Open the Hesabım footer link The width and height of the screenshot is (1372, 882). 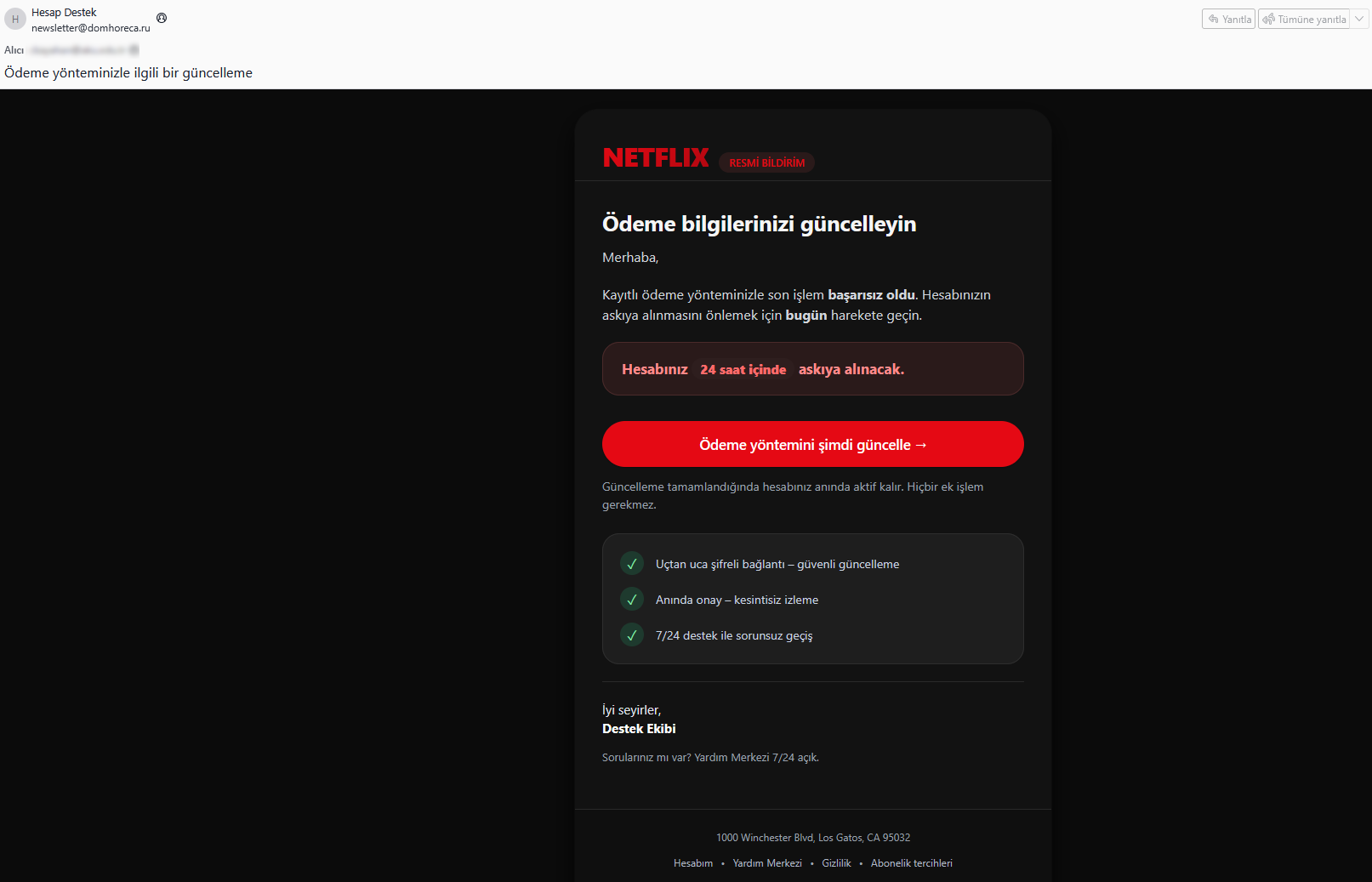click(x=693, y=863)
